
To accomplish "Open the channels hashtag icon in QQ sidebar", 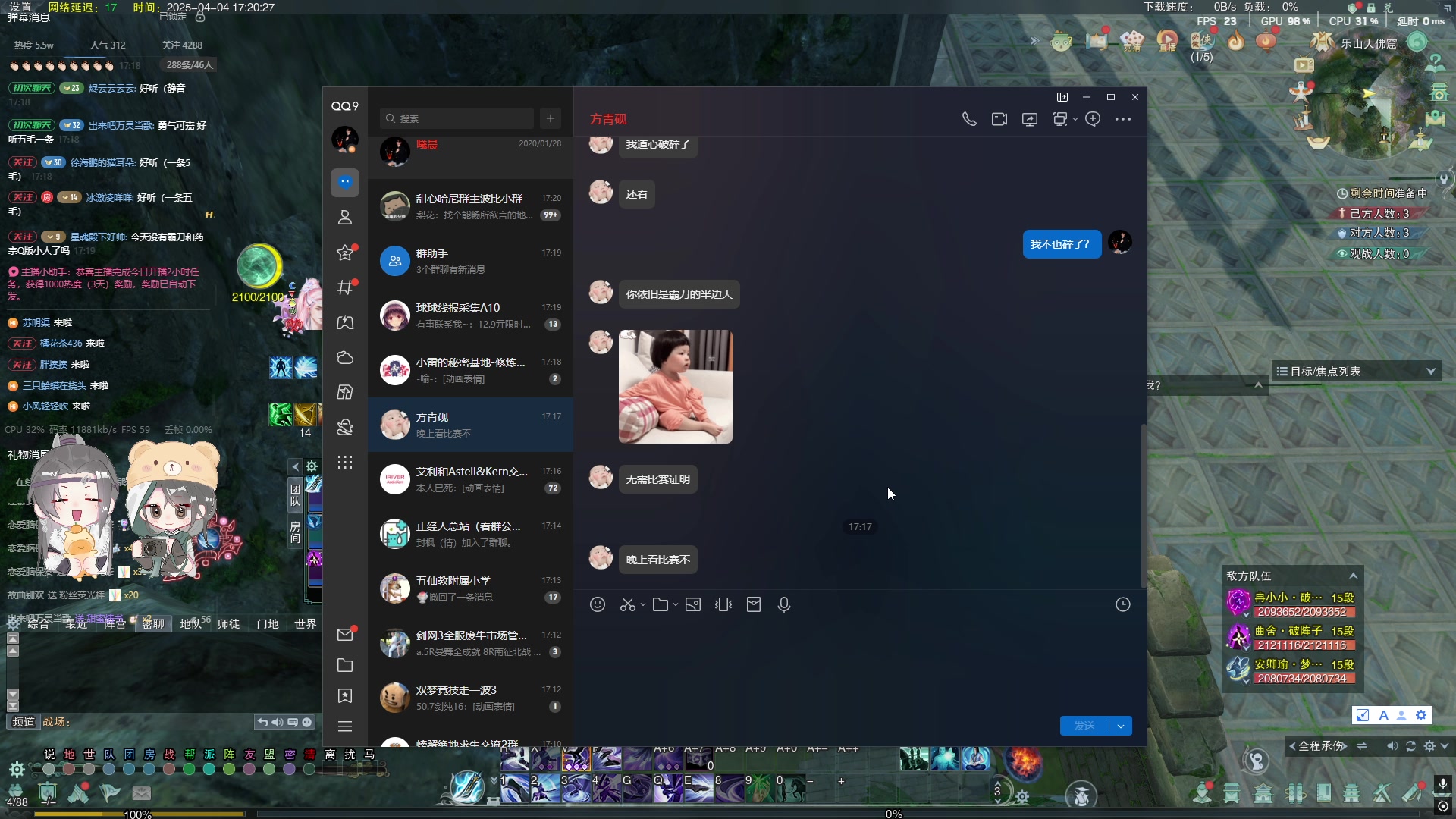I will click(x=345, y=287).
